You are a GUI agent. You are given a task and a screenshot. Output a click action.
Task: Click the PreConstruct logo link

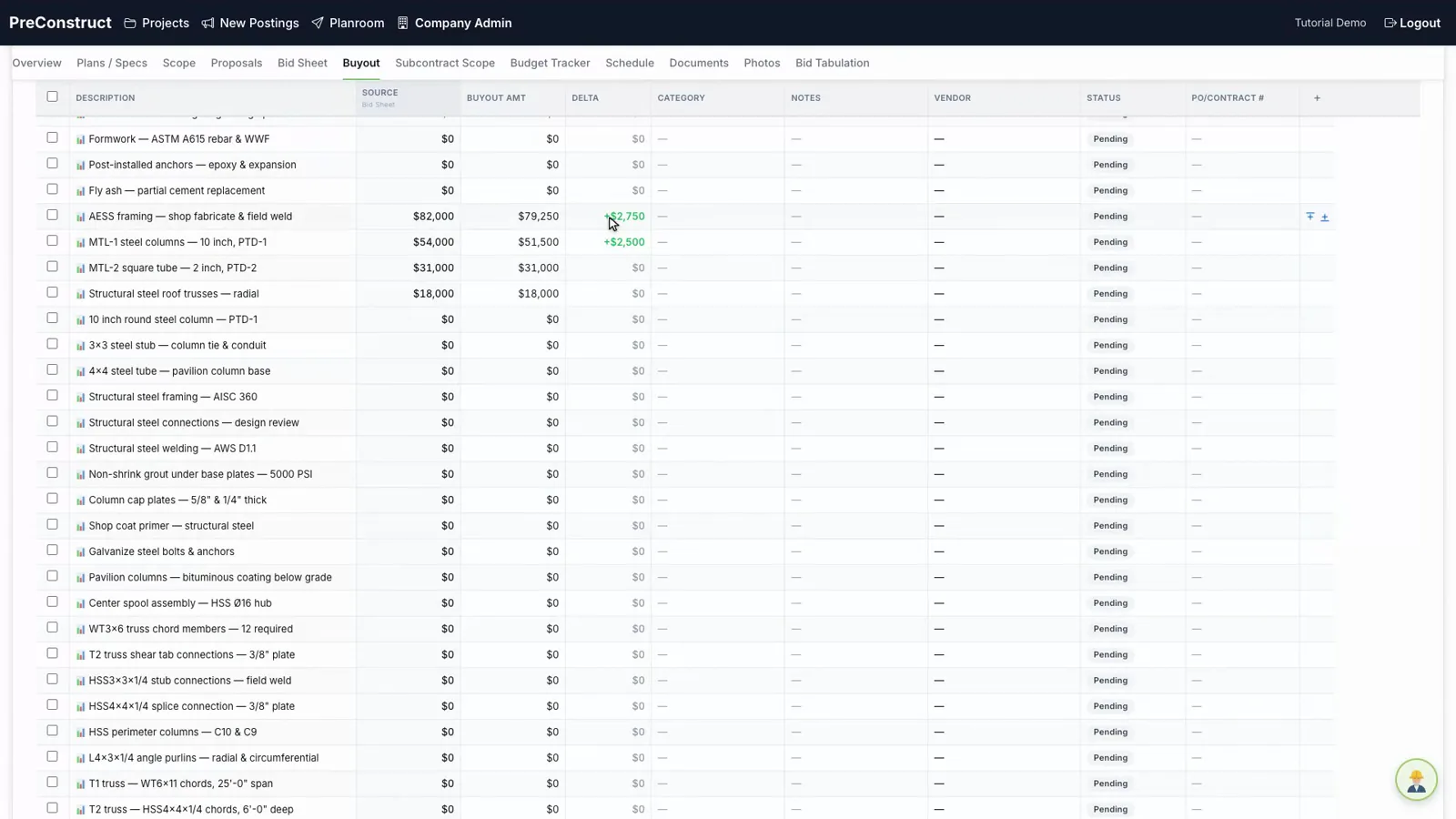tap(60, 23)
